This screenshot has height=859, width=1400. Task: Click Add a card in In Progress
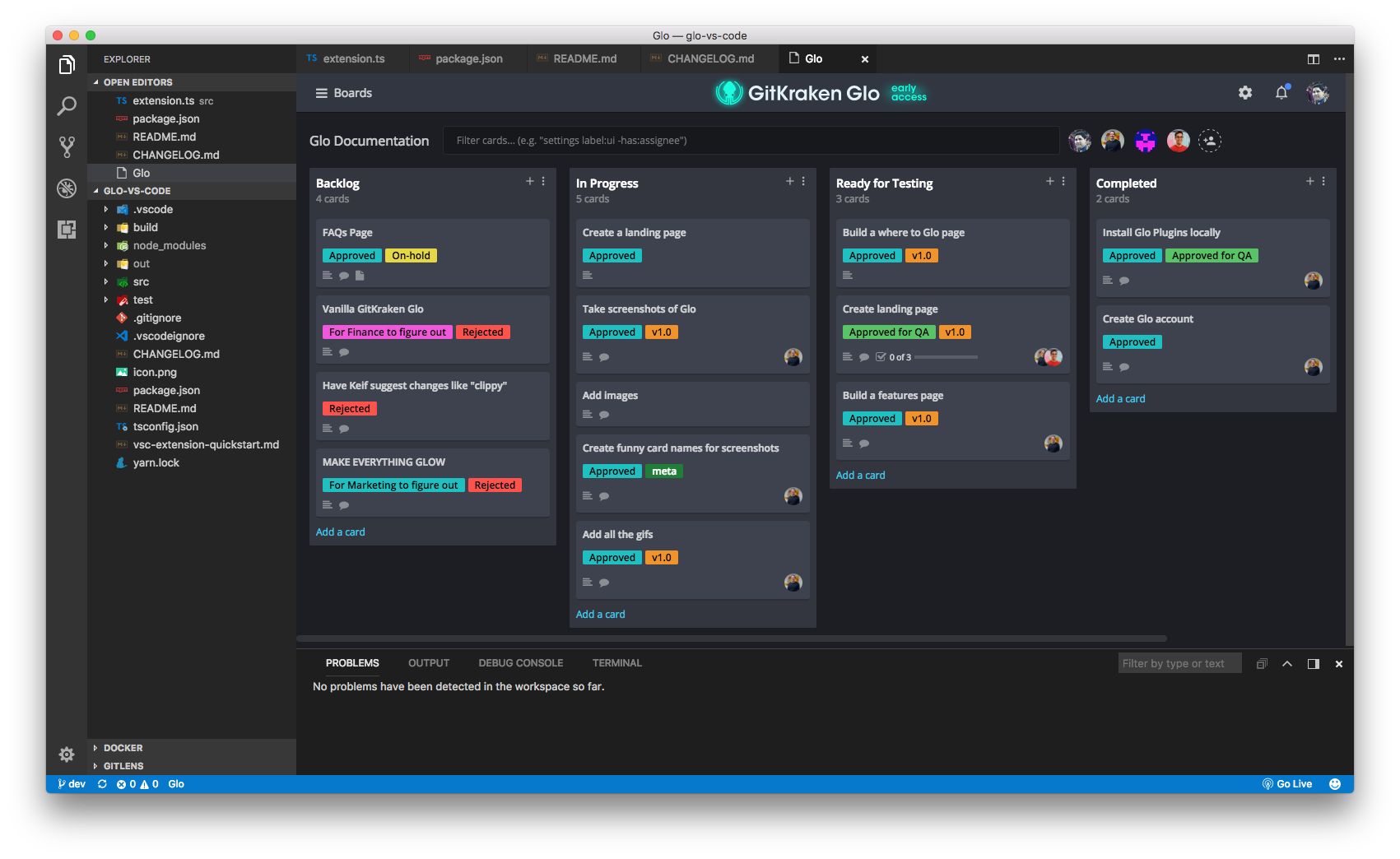pyautogui.click(x=600, y=614)
